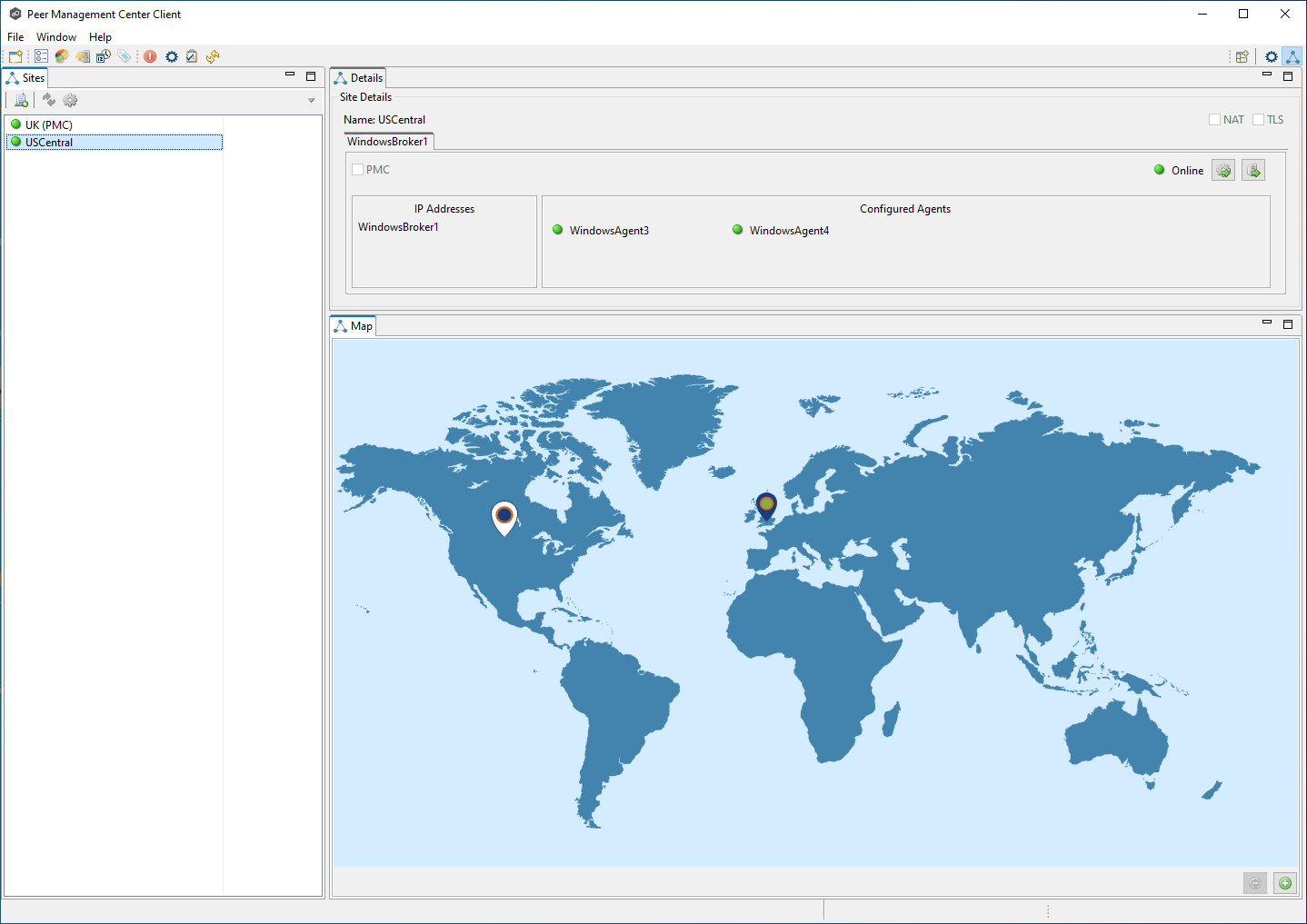This screenshot has height=924, width=1307.
Task: Open the Sites panel view menu arrow
Action: pos(311,101)
